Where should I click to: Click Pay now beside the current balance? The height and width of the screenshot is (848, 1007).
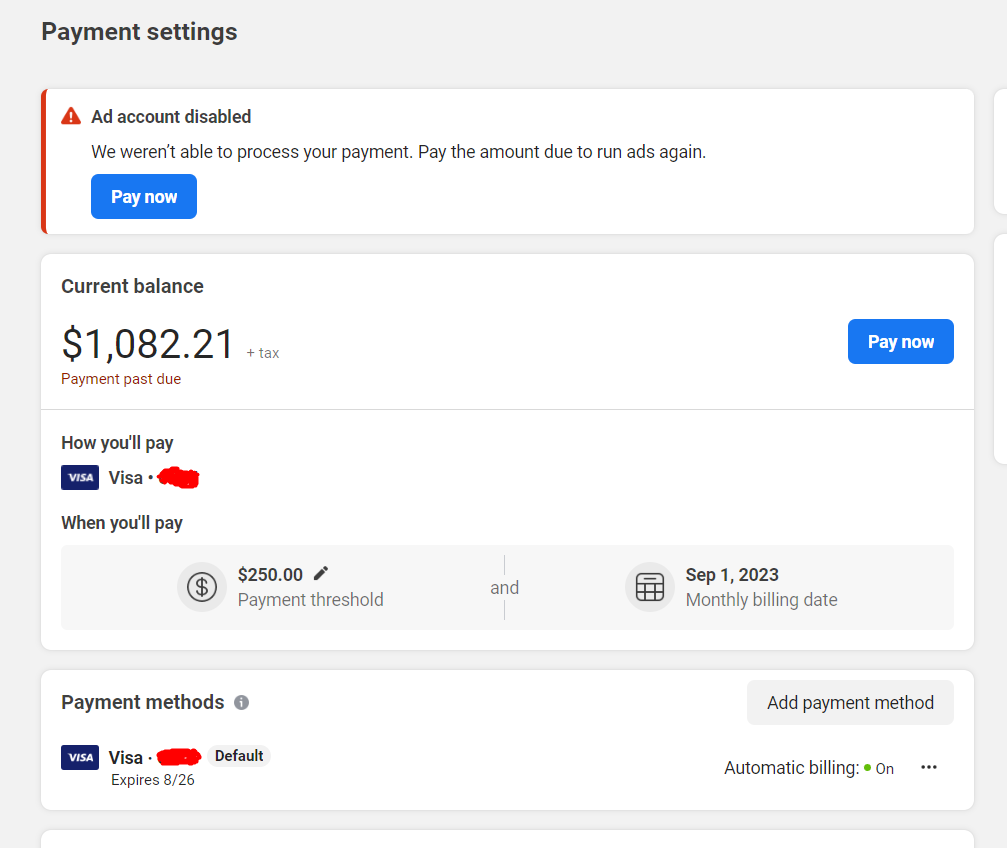coord(900,342)
